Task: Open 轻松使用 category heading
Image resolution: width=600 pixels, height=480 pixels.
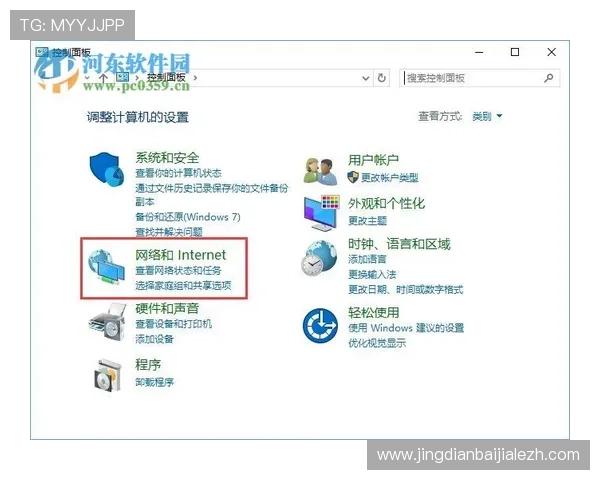Action: (x=373, y=313)
